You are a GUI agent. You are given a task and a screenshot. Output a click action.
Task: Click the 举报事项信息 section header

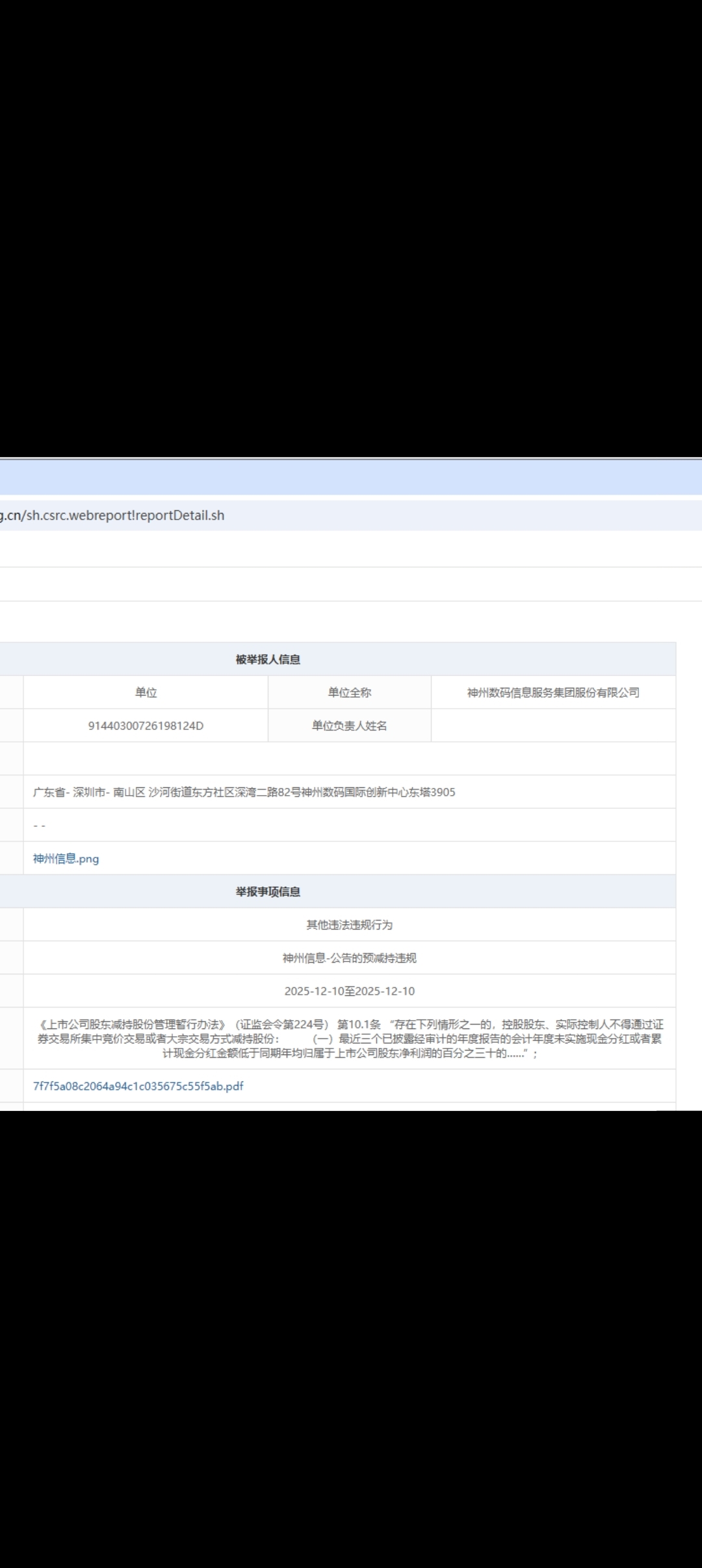coord(268,891)
